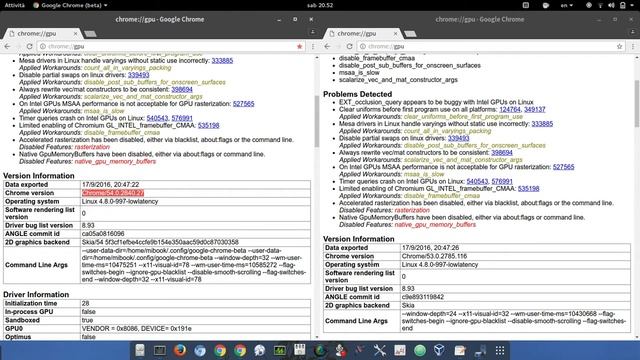Viewport: 640px width, 360px height.
Task: Launch VirtualBox cube icon in dock
Action: point(439,350)
